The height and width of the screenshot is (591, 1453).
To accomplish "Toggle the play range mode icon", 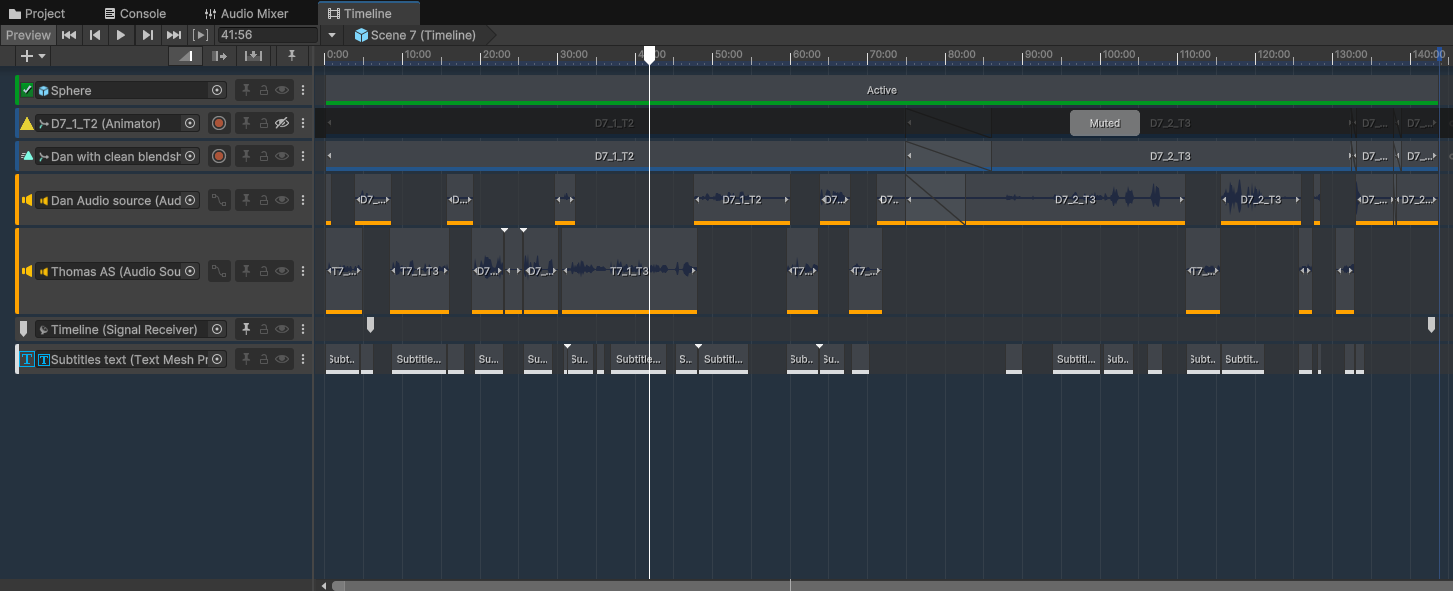I will (201, 35).
